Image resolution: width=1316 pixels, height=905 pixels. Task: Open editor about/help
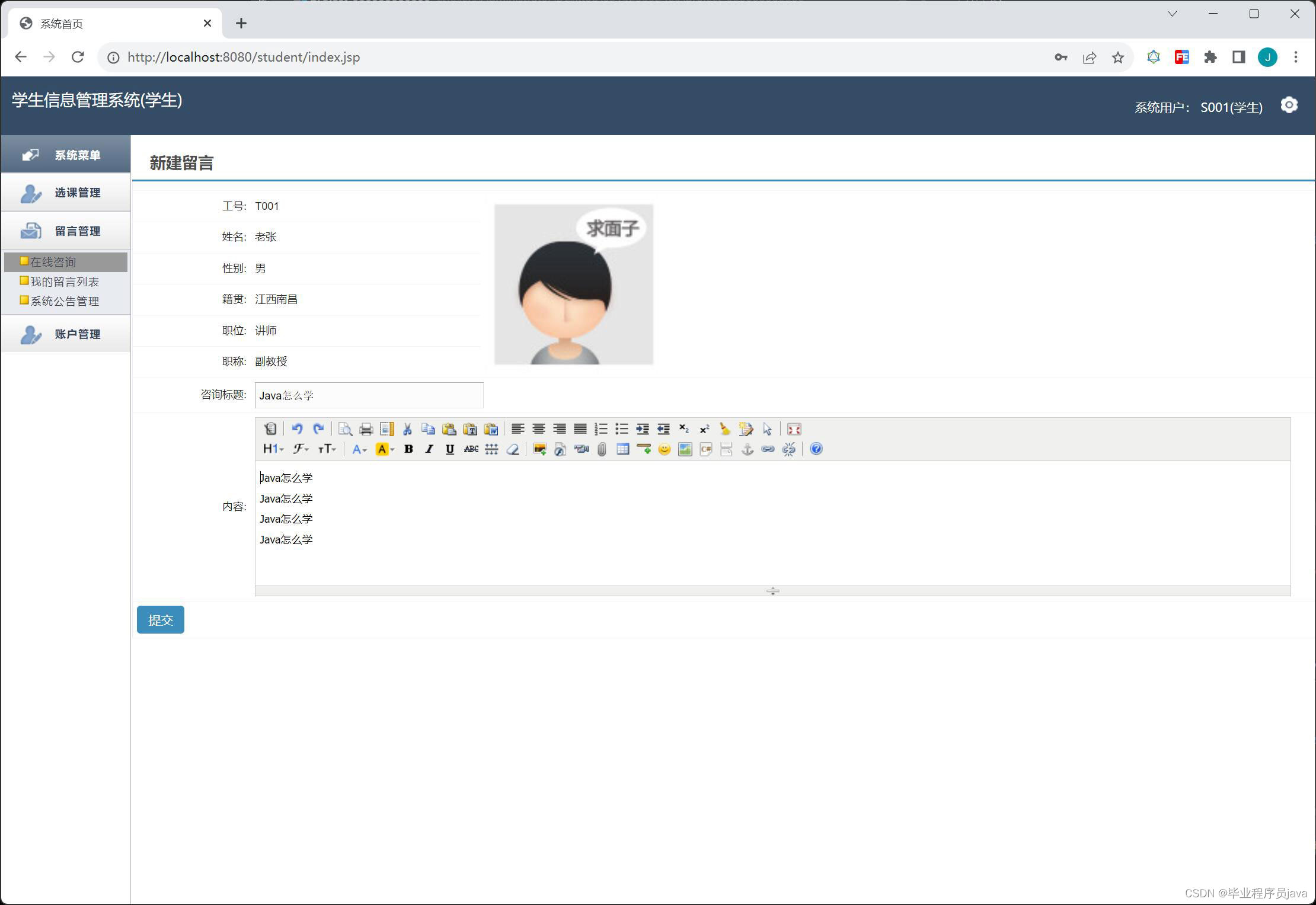pos(816,449)
